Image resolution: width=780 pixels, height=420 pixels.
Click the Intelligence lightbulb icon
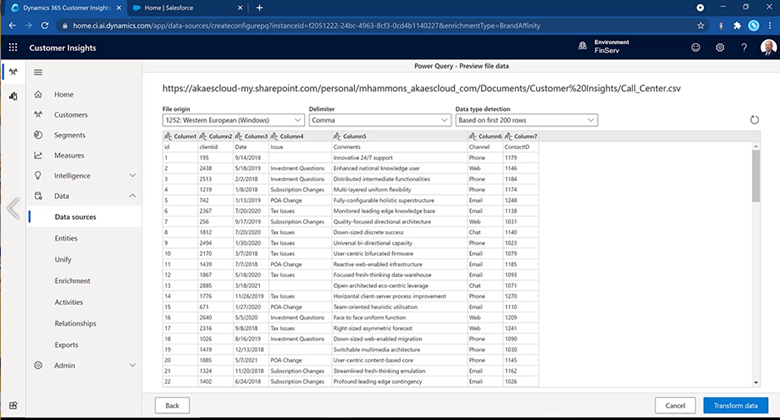[x=38, y=176]
